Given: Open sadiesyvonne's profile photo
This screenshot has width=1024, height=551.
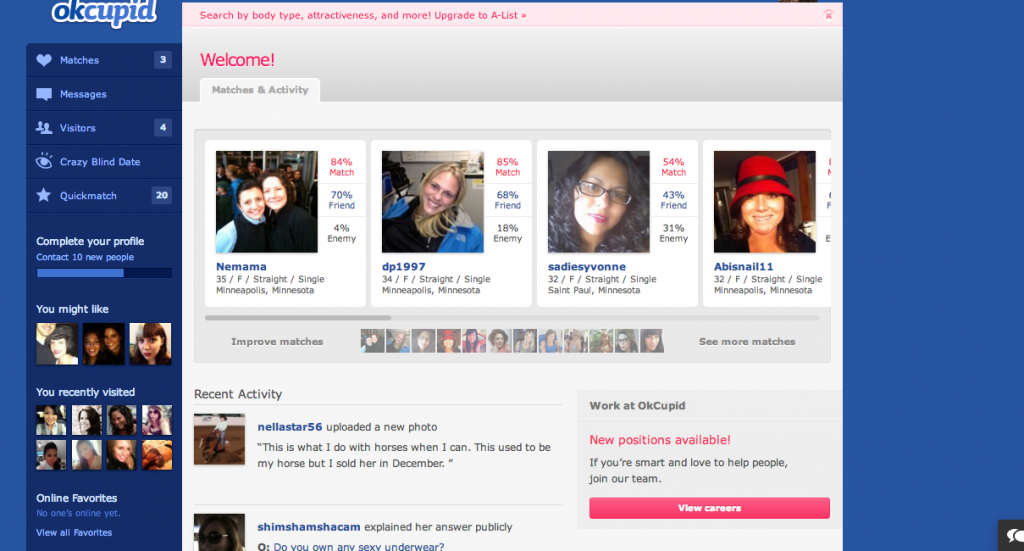Looking at the screenshot, I should coord(598,202).
